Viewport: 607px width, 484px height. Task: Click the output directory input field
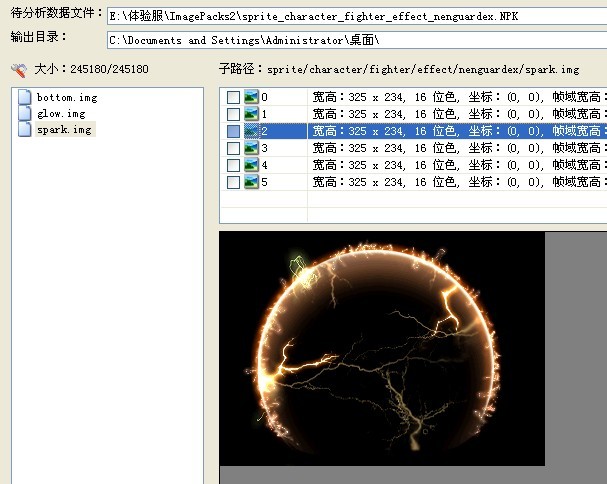click(x=356, y=40)
